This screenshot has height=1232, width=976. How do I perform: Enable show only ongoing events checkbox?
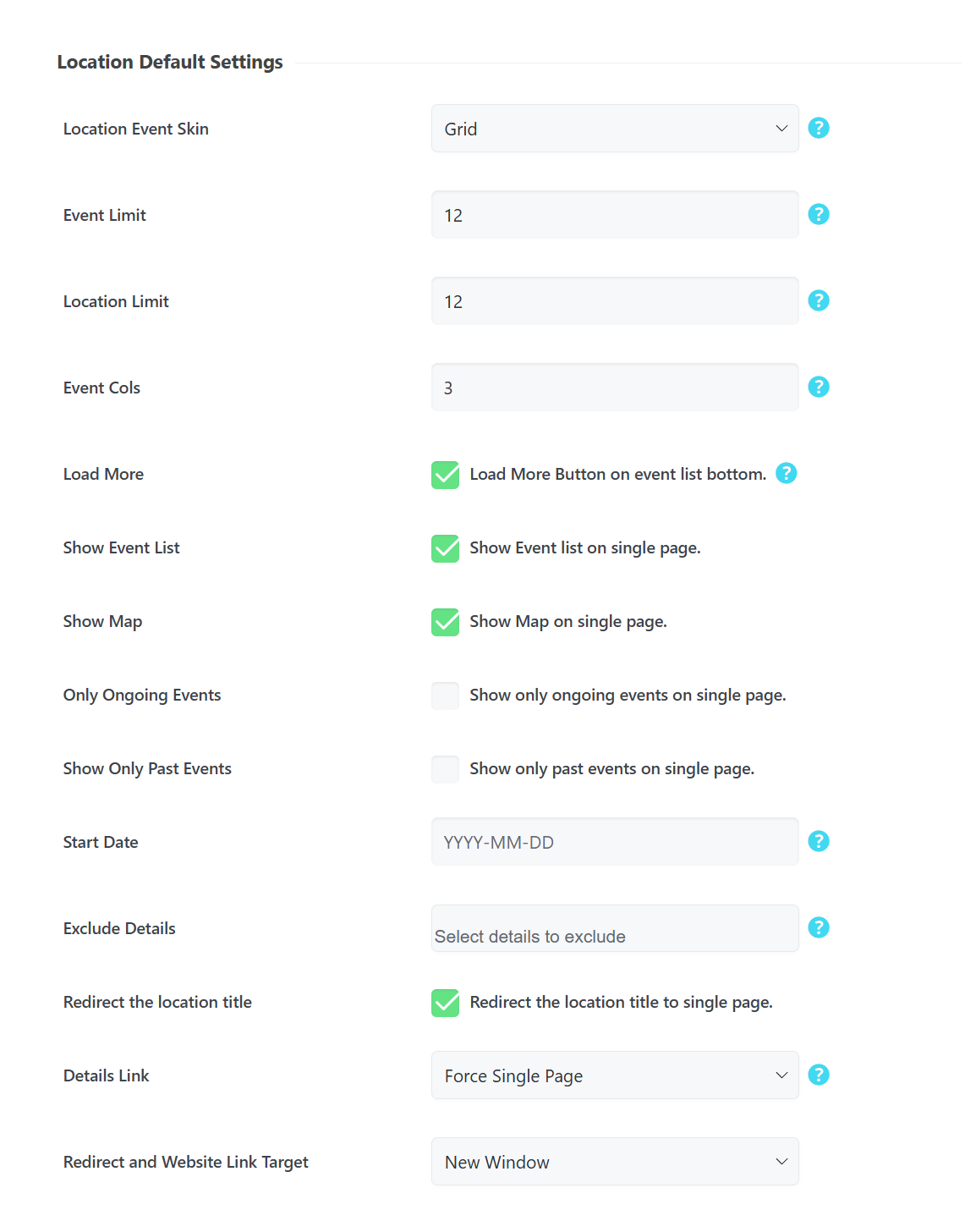[446, 696]
